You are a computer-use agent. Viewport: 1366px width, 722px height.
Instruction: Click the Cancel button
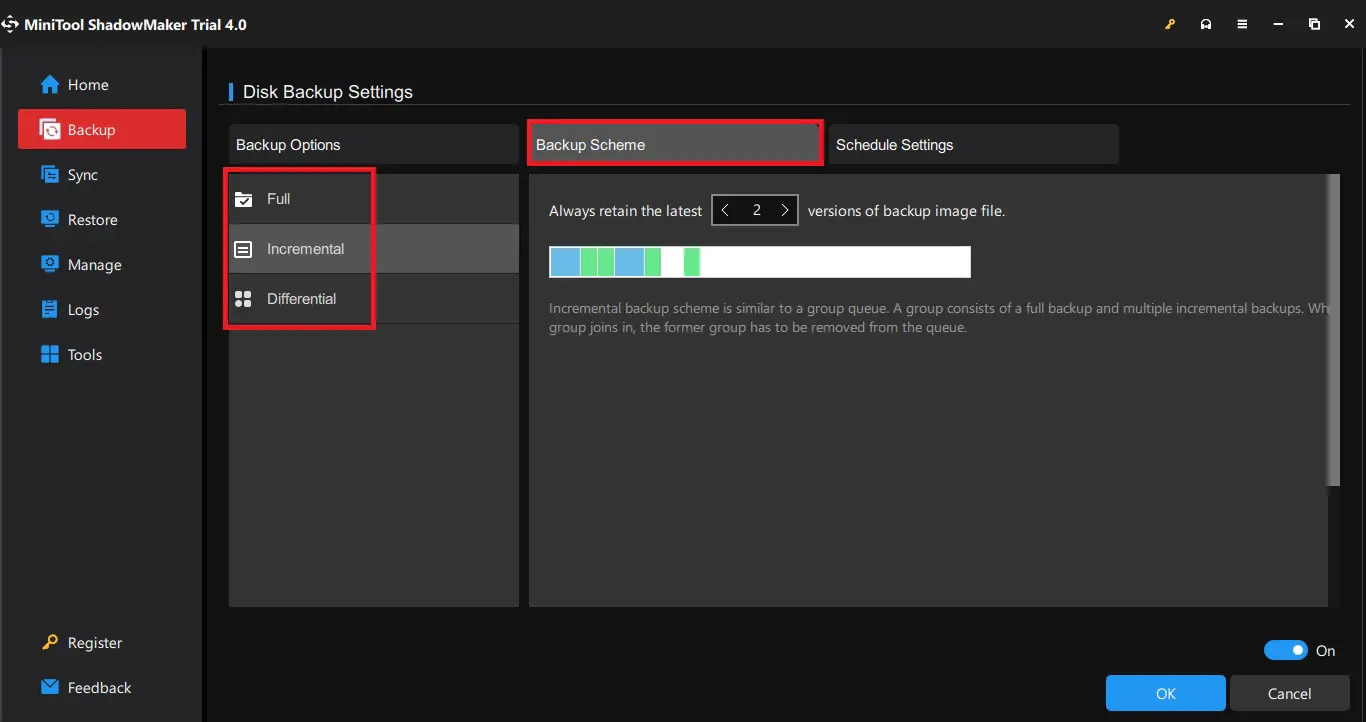(1289, 693)
